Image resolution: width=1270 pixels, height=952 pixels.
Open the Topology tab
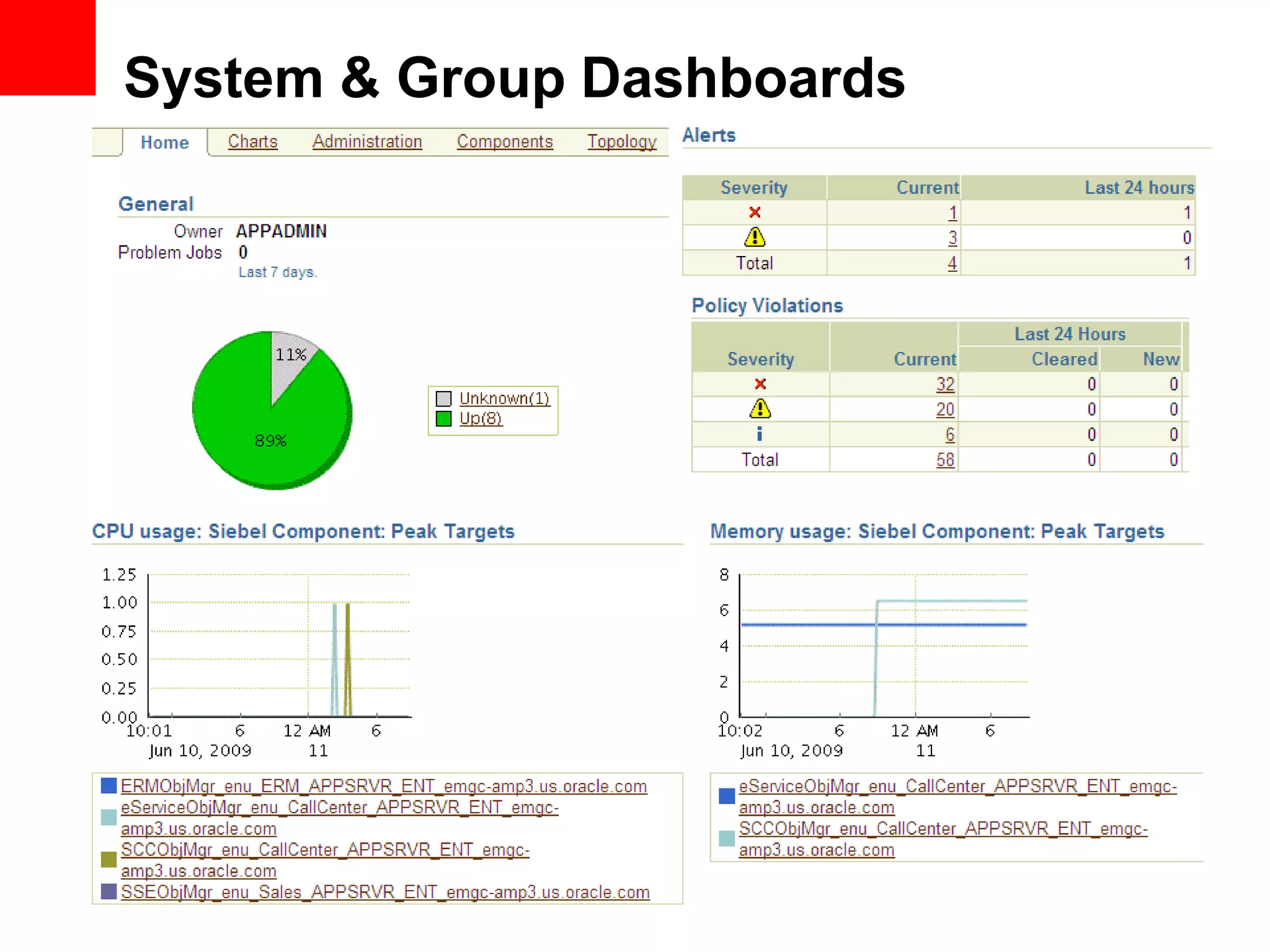click(x=622, y=142)
